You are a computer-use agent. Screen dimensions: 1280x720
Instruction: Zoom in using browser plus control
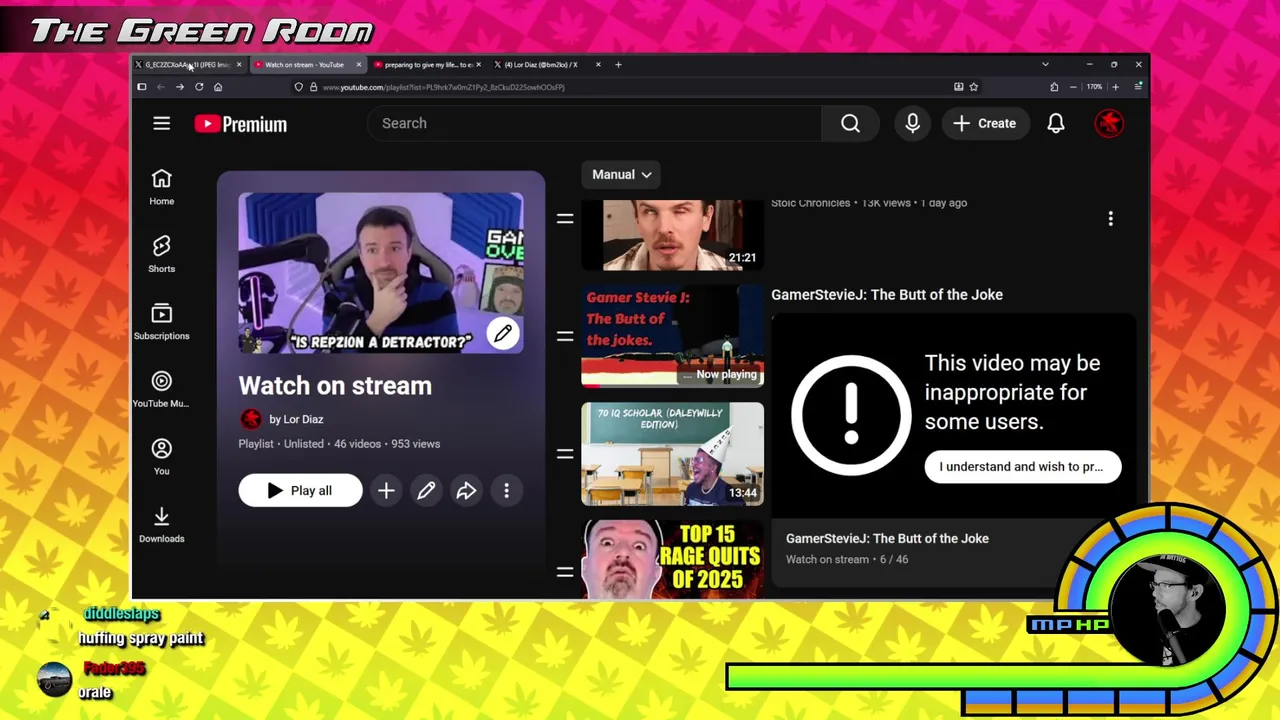1115,87
